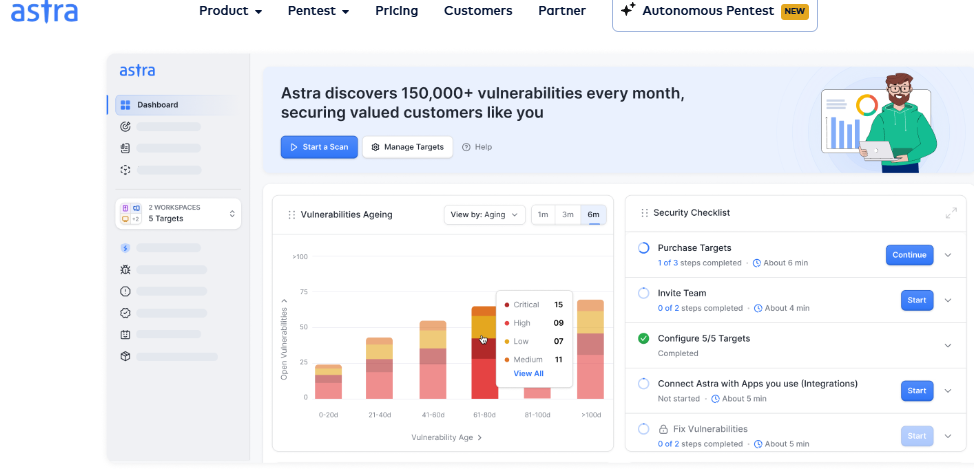Open the target bullseye icon in sidebar
This screenshot has height=469, width=974.
click(x=125, y=127)
